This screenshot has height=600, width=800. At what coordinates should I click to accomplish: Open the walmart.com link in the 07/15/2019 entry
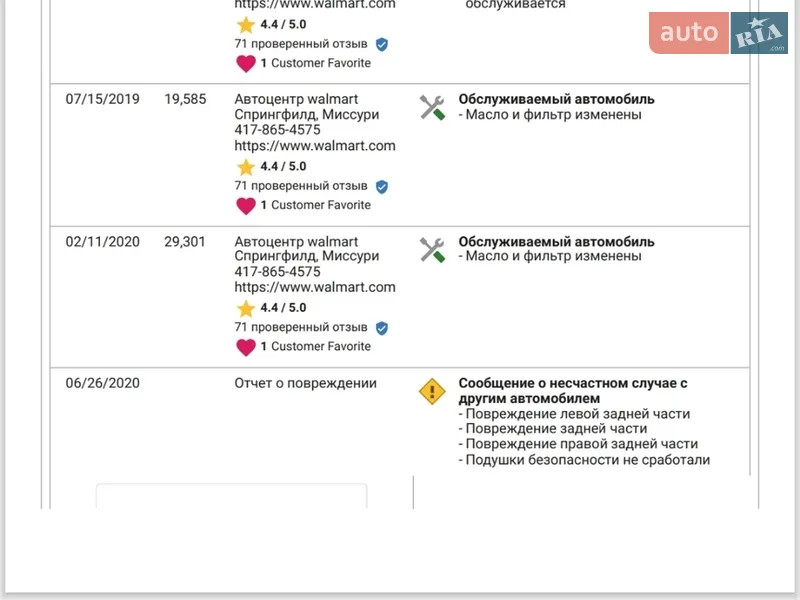314,146
